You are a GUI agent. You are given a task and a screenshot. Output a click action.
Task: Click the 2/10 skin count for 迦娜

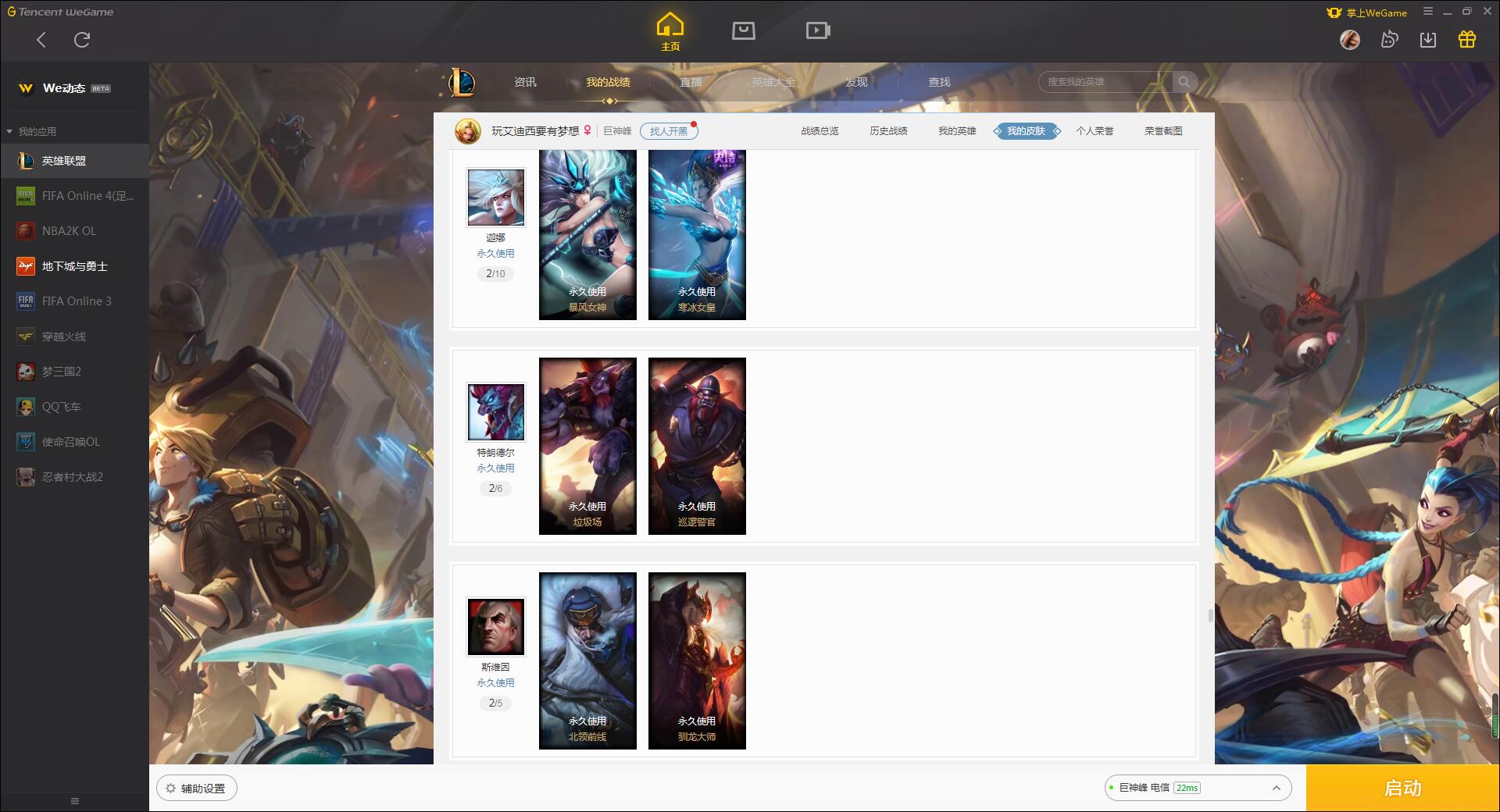(495, 274)
